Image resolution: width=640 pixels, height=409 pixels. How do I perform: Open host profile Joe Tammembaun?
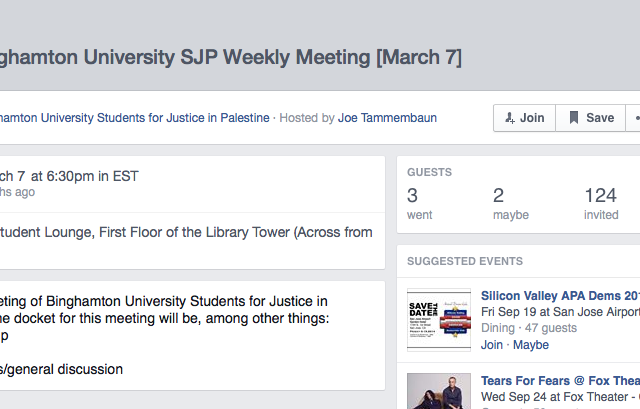tap(387, 118)
